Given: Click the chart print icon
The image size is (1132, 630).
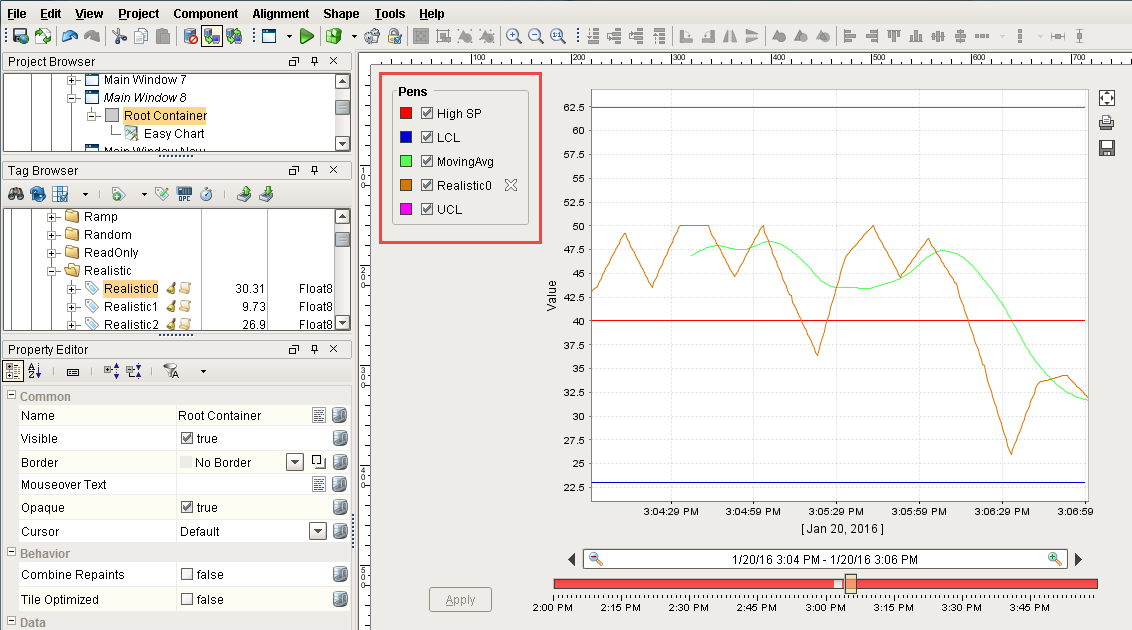Looking at the screenshot, I should pos(1107,123).
